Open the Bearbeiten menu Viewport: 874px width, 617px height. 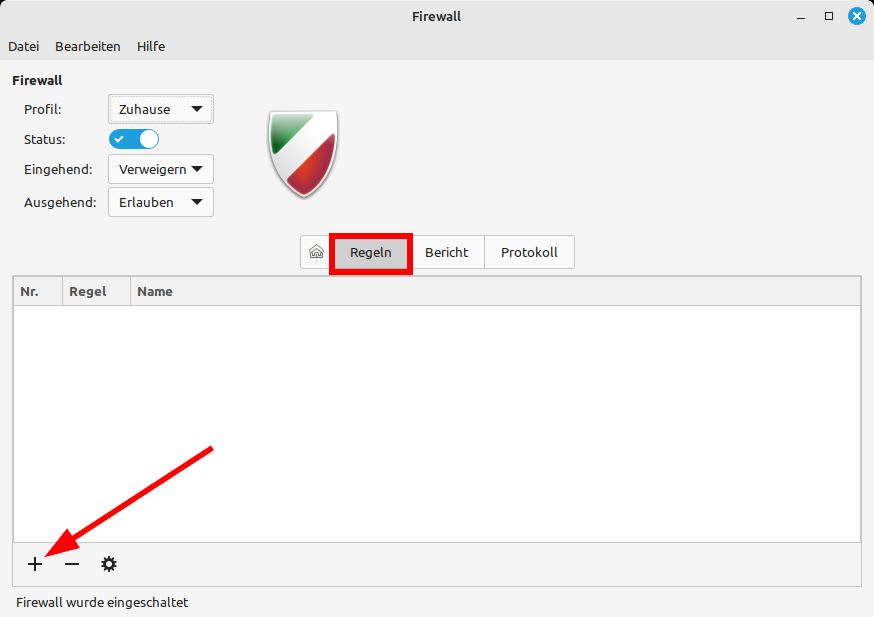pyautogui.click(x=88, y=46)
